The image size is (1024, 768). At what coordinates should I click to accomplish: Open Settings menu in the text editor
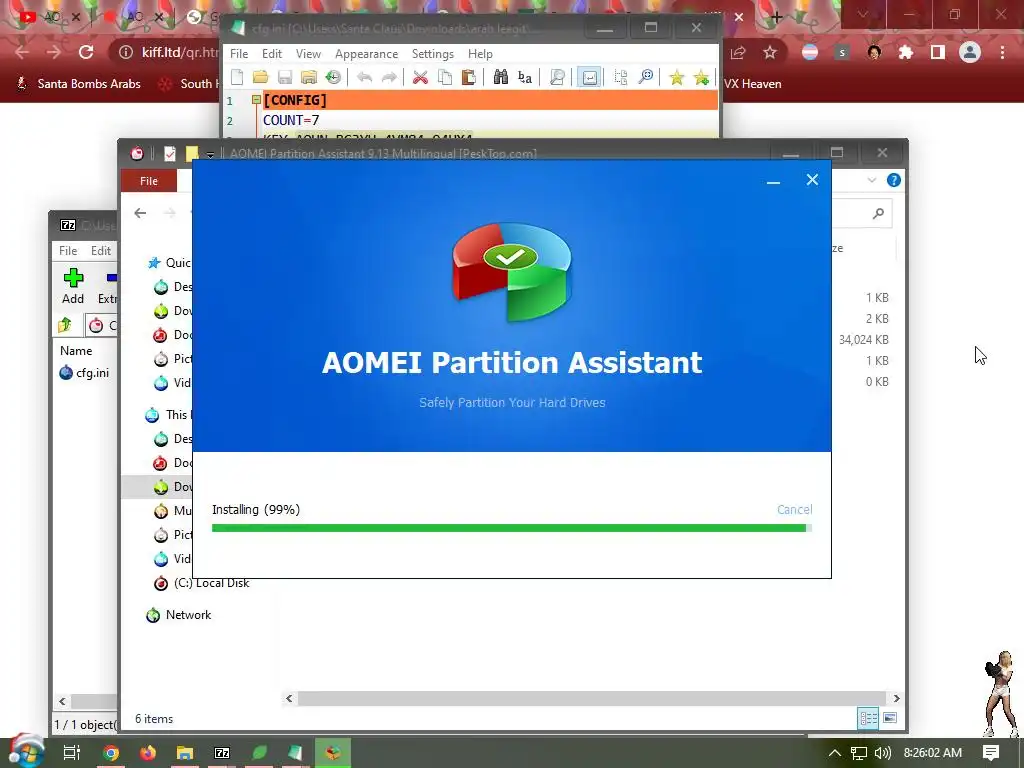click(x=432, y=54)
